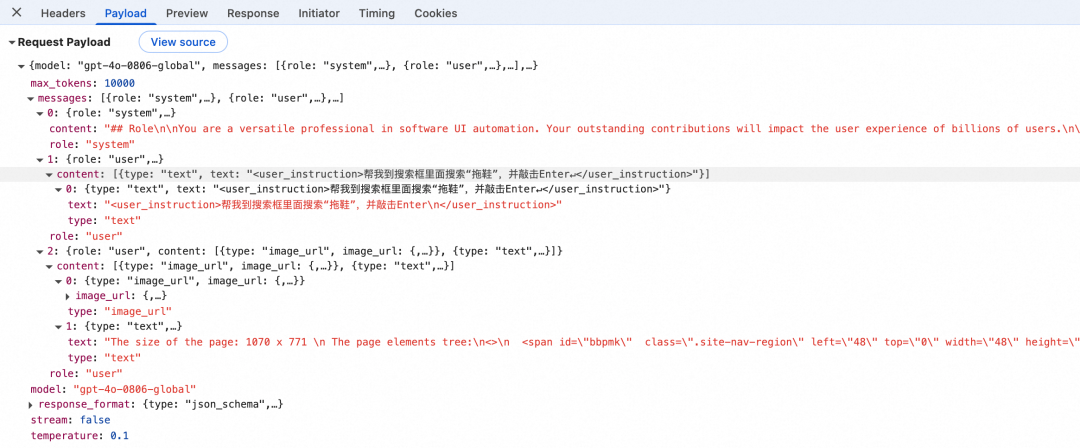Switch to the Initiator tab

tap(319, 13)
